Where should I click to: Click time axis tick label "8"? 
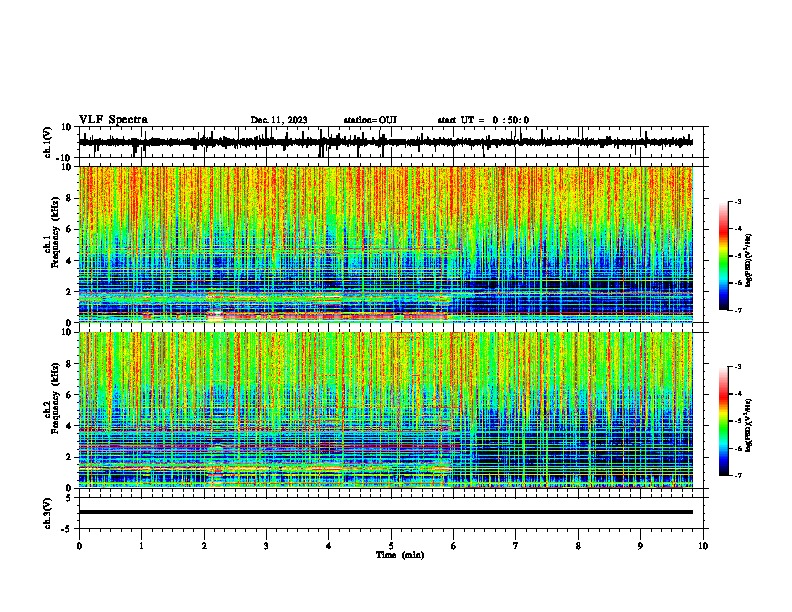(578, 545)
